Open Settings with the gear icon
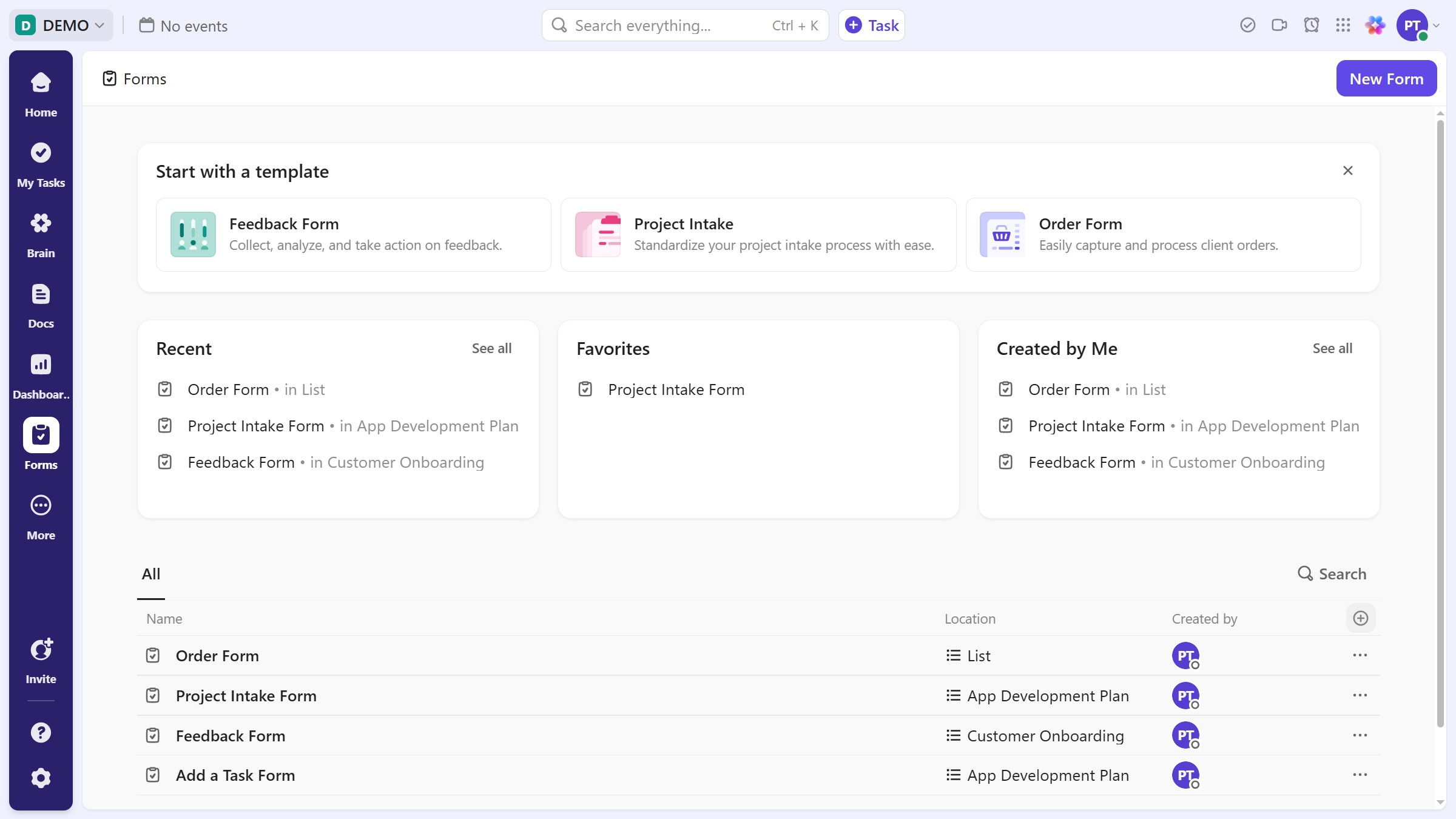 pos(40,778)
